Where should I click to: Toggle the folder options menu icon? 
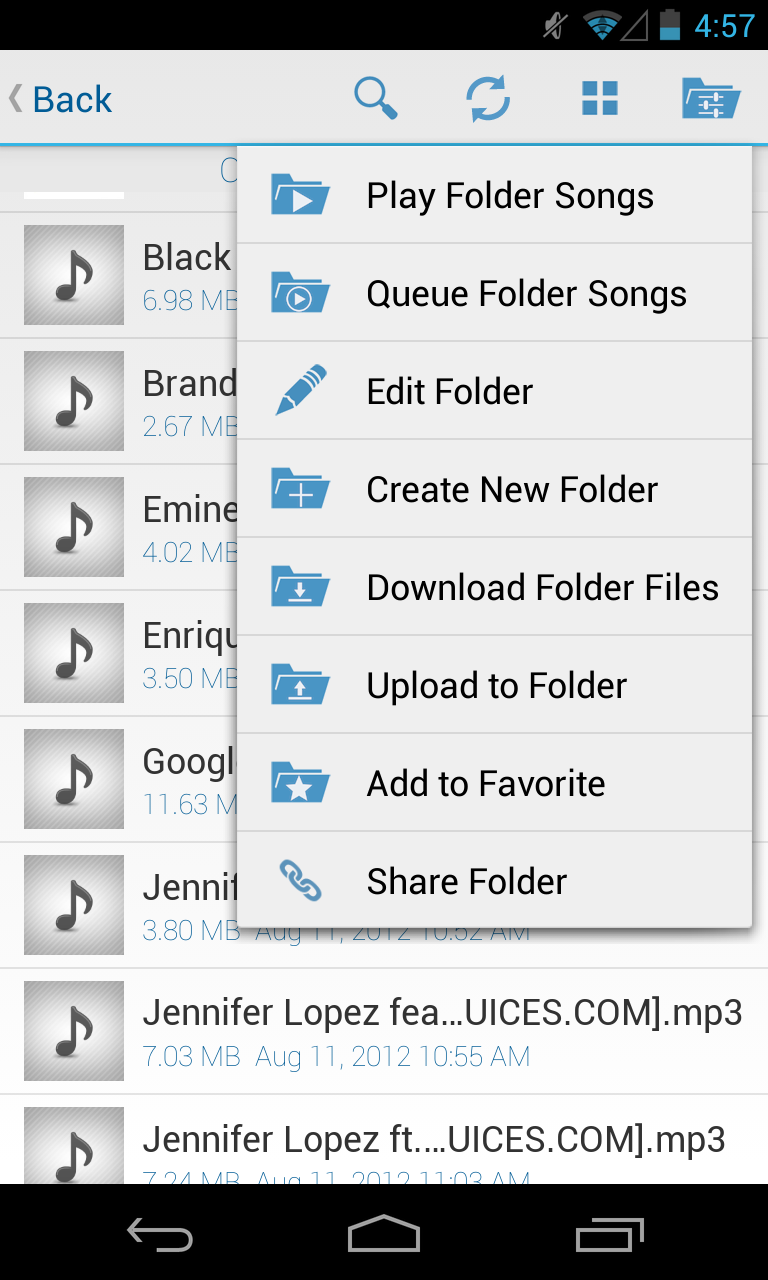pos(711,99)
